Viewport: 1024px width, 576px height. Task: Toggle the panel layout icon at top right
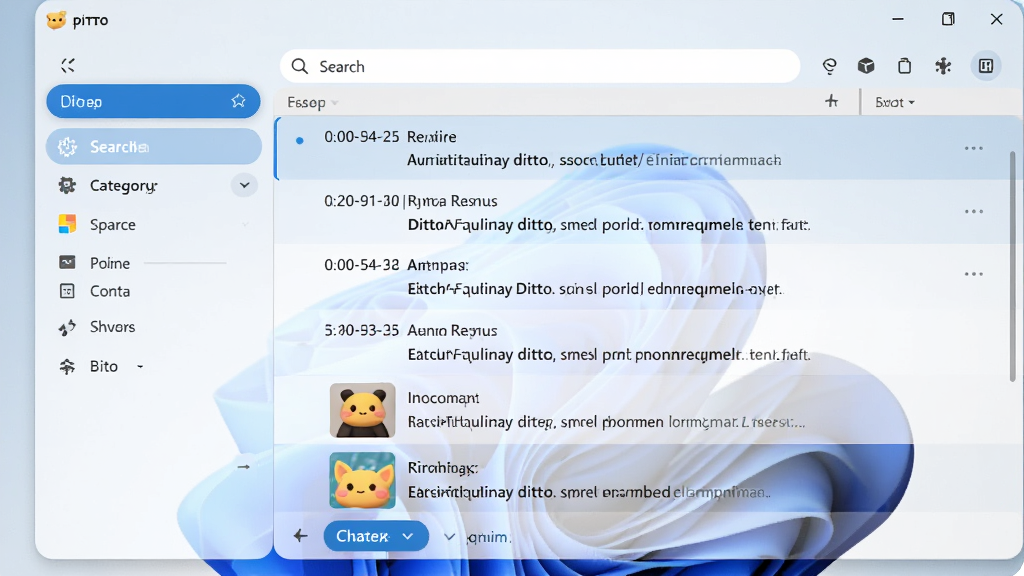(986, 65)
